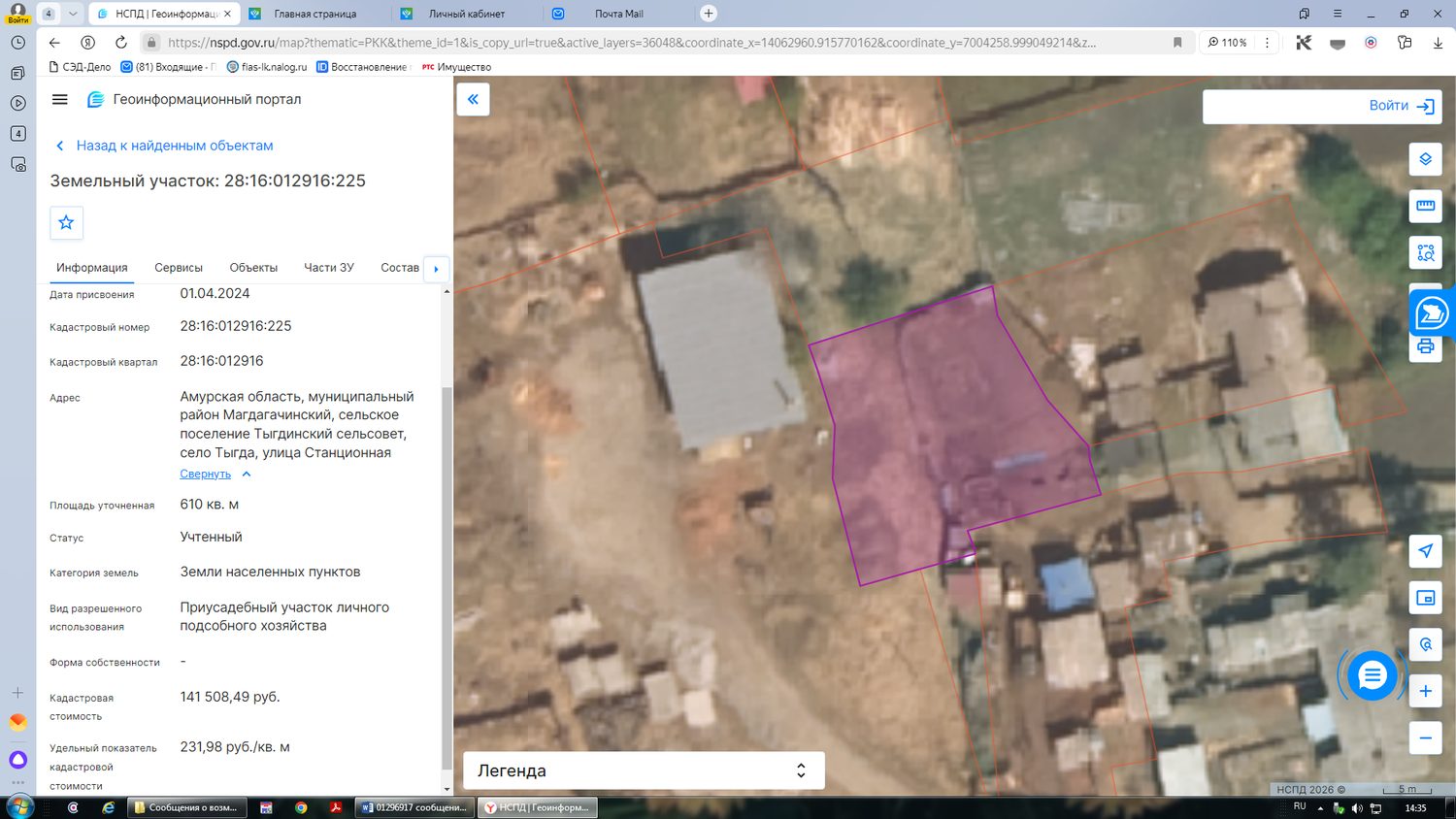The height and width of the screenshot is (819, 1456).
Task: Open the overview mini-map
Action: [x=1425, y=598]
